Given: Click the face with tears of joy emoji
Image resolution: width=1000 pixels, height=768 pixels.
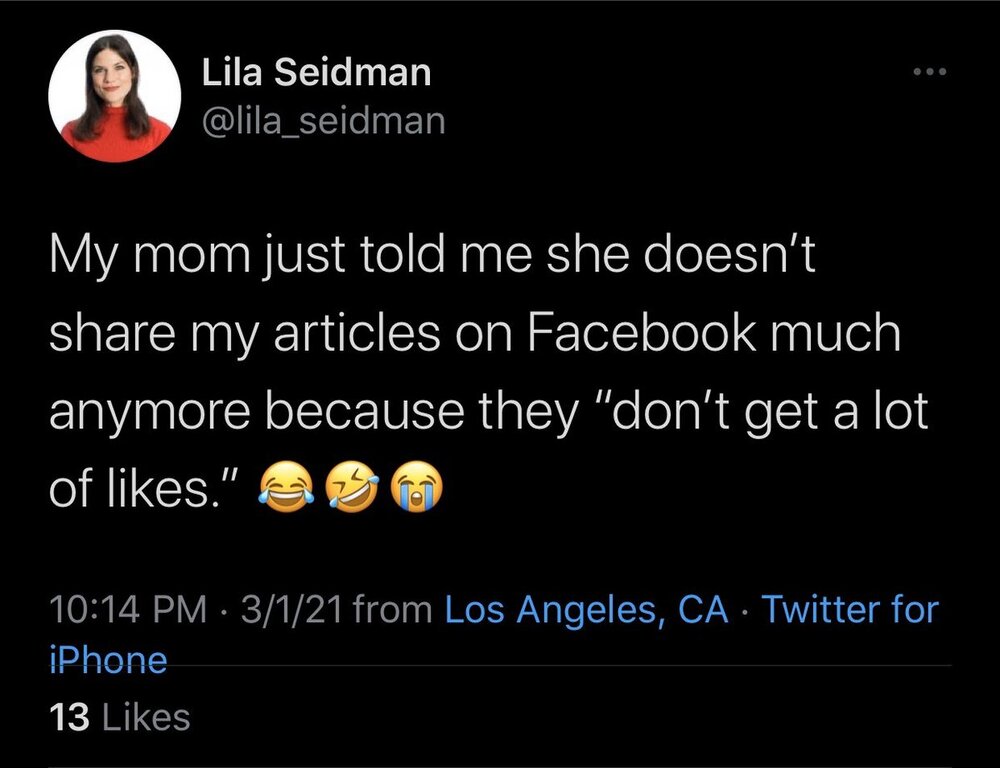Looking at the screenshot, I should click(x=284, y=489).
